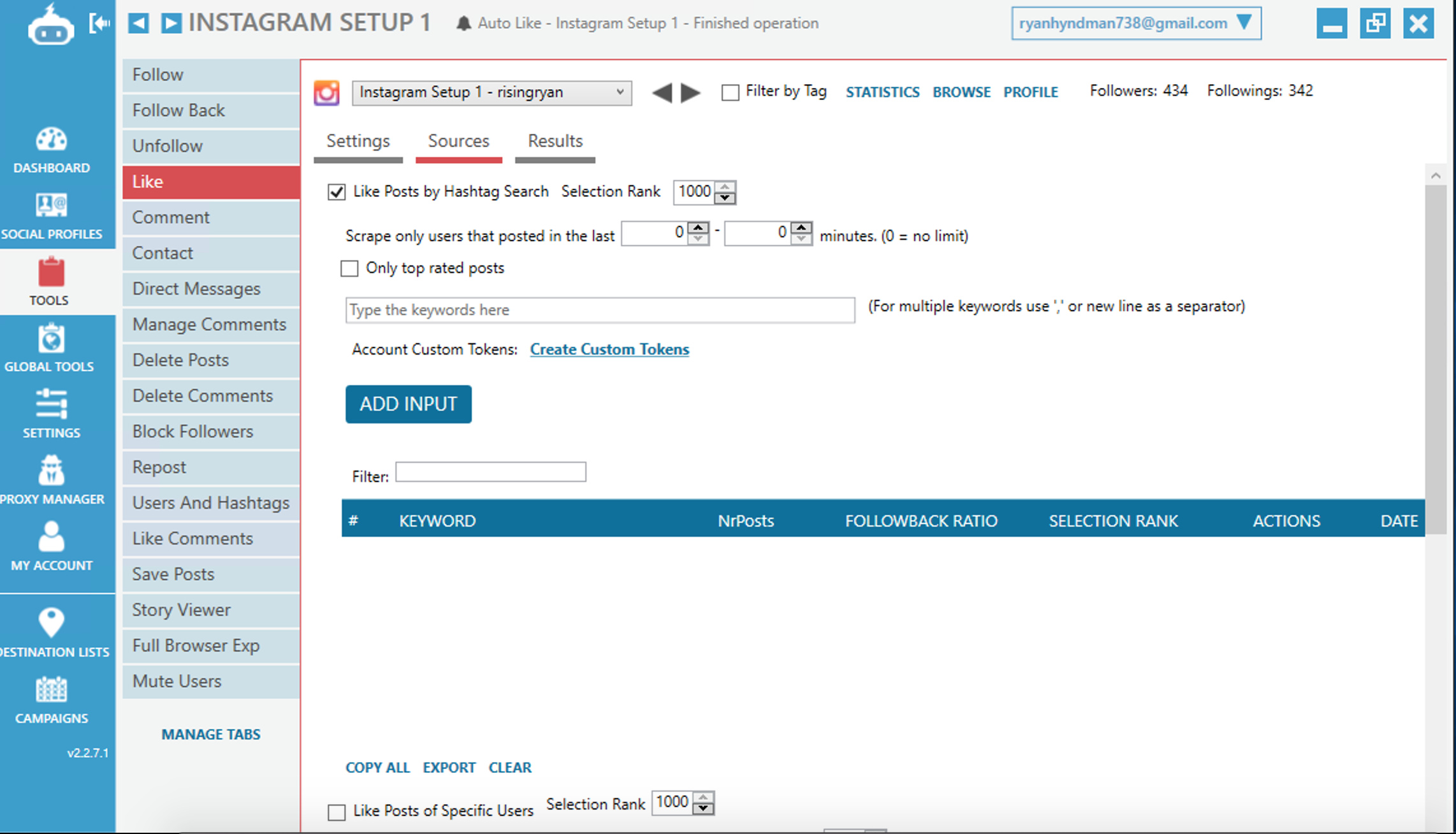Viewport: 1456px width, 834px height.
Task: Select the Unfollow tool
Action: (x=211, y=147)
